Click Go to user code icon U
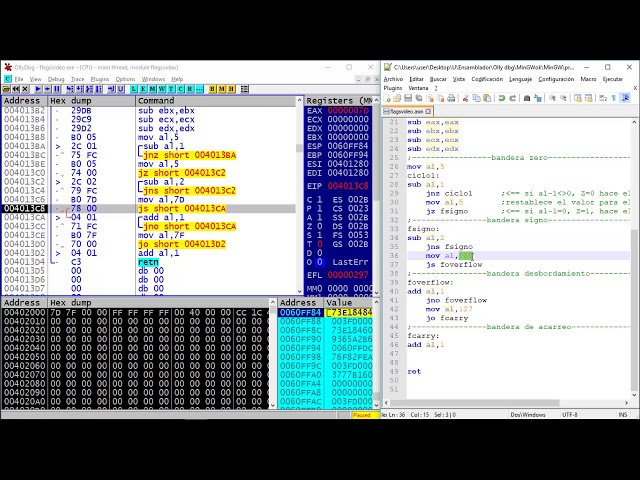Viewport: 640px width, 480px height. [120, 89]
